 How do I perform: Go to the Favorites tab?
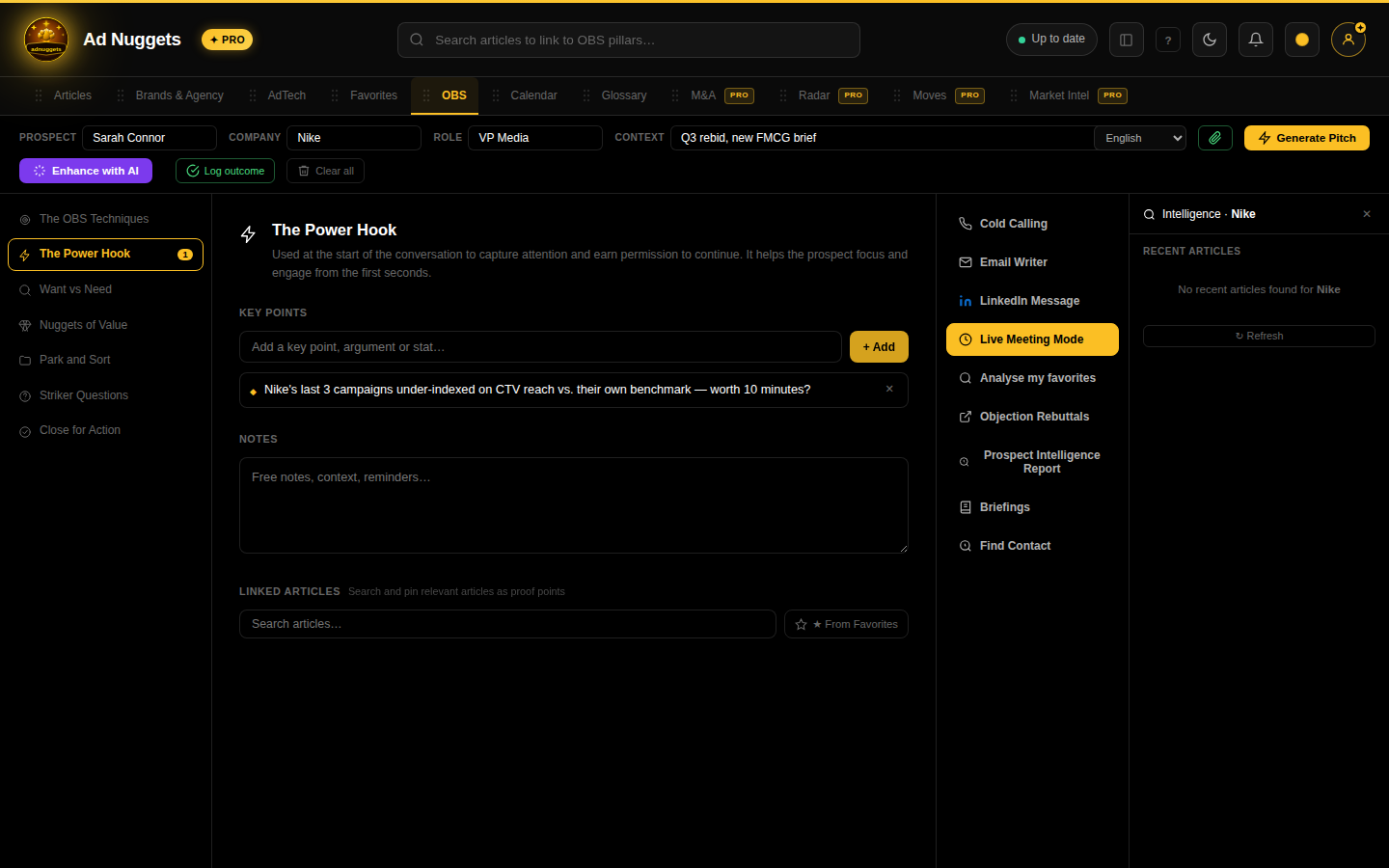(x=365, y=95)
